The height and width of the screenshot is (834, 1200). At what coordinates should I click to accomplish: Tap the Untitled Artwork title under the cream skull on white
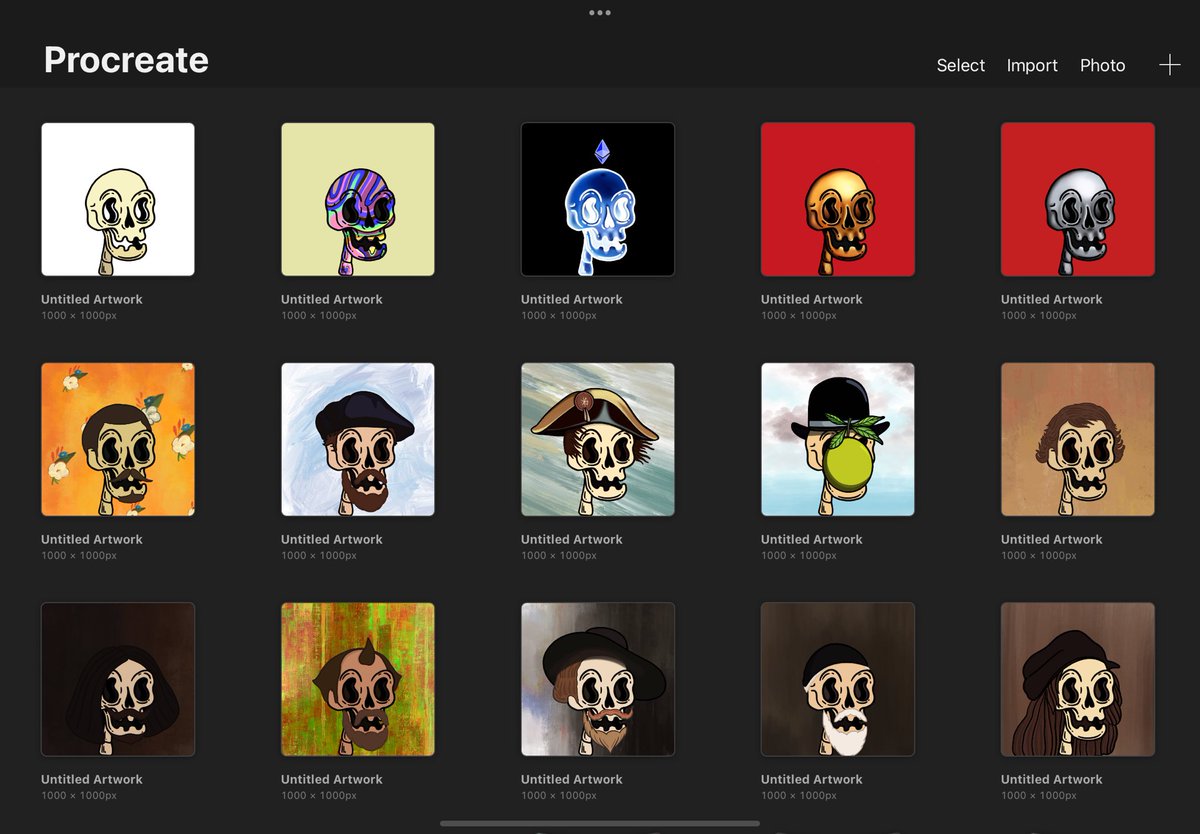[92, 299]
